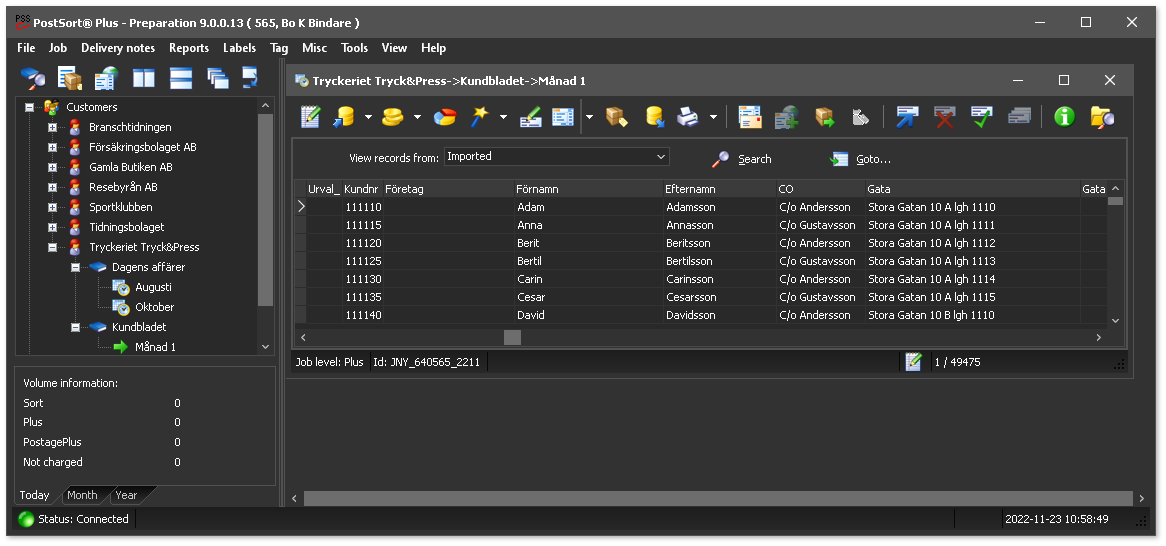Select the Oktober job in tree
The image size is (1166, 546).
(155, 306)
